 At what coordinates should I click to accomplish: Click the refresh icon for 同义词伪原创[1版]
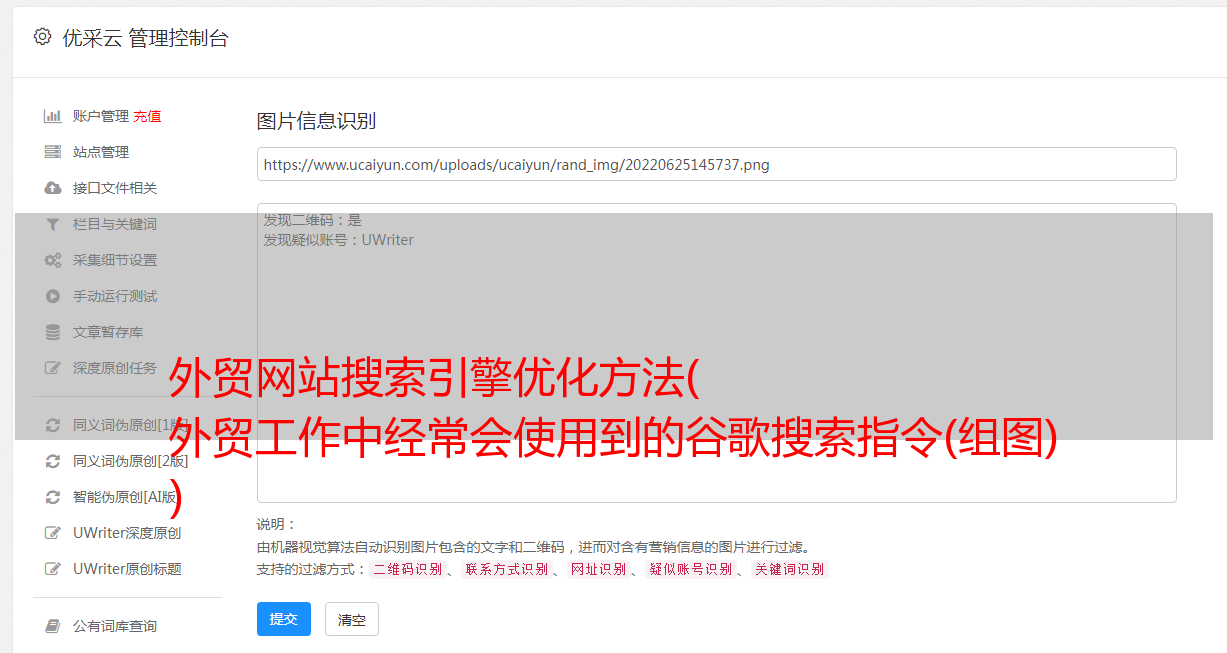coord(53,425)
